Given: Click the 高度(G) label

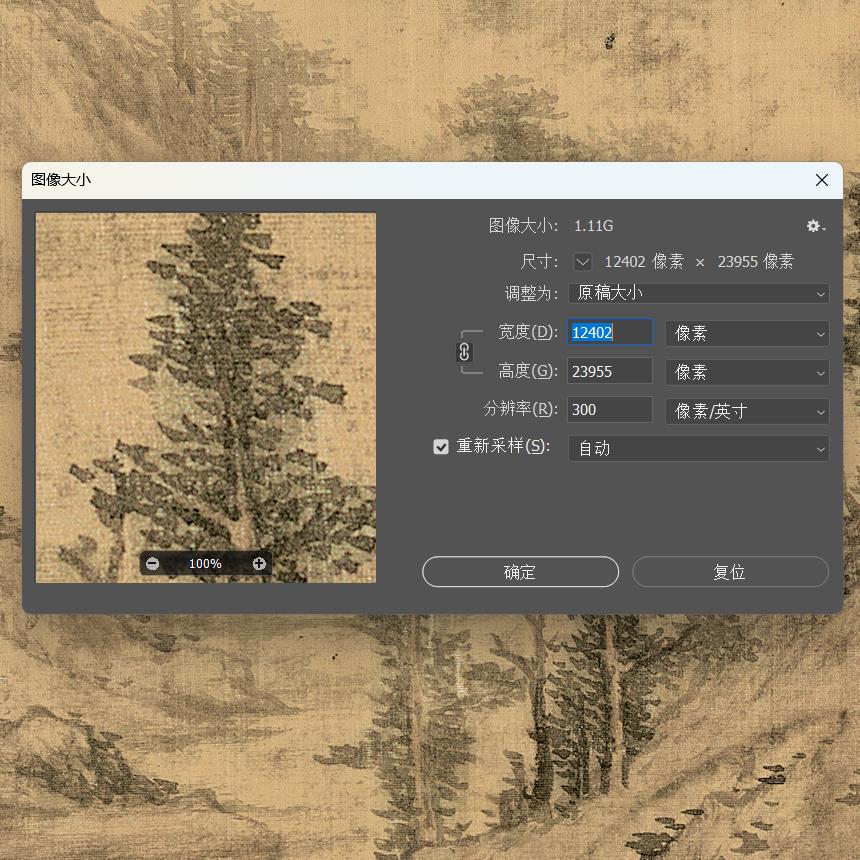Looking at the screenshot, I should pos(528,371).
